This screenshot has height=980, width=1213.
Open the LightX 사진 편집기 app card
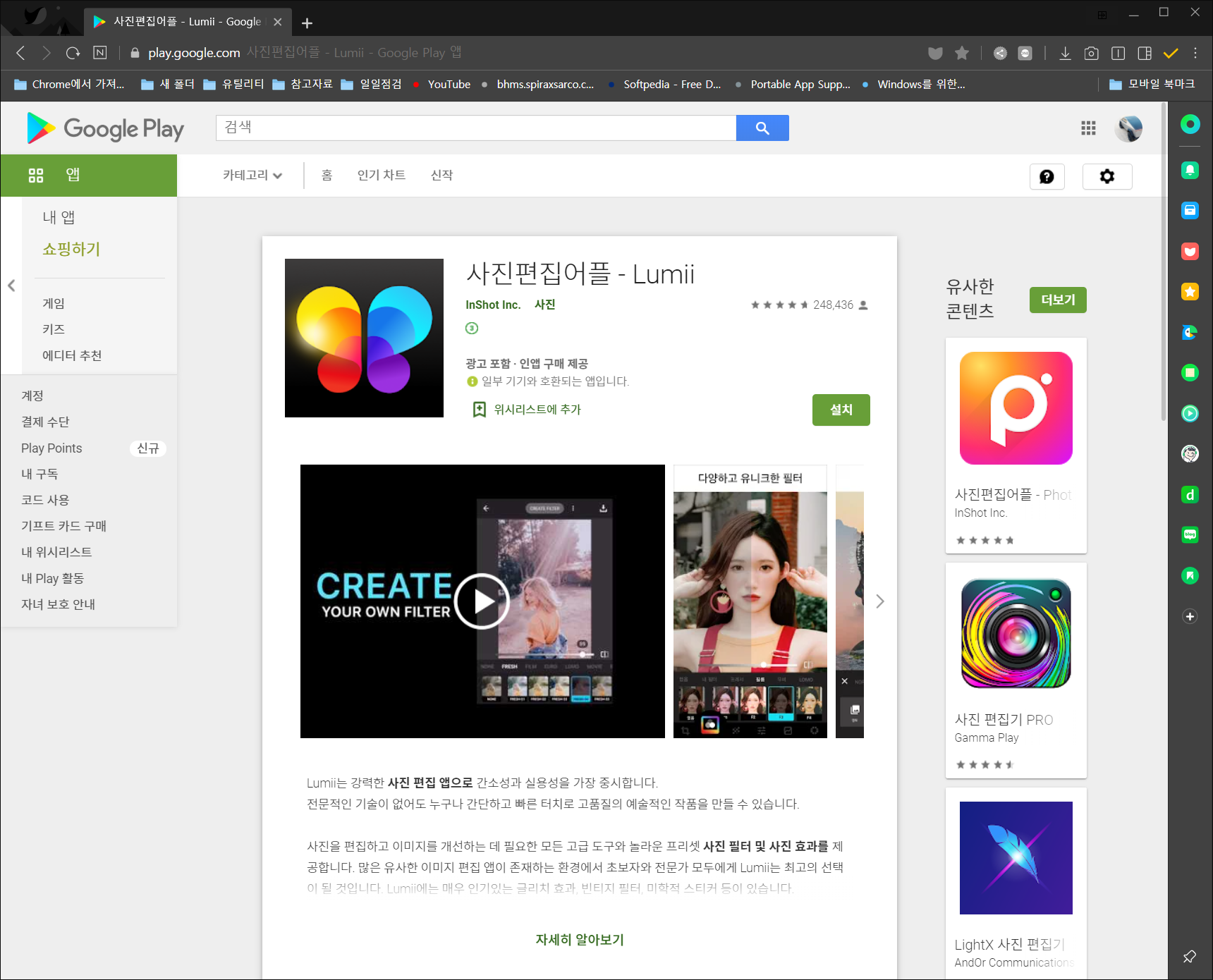(1016, 883)
